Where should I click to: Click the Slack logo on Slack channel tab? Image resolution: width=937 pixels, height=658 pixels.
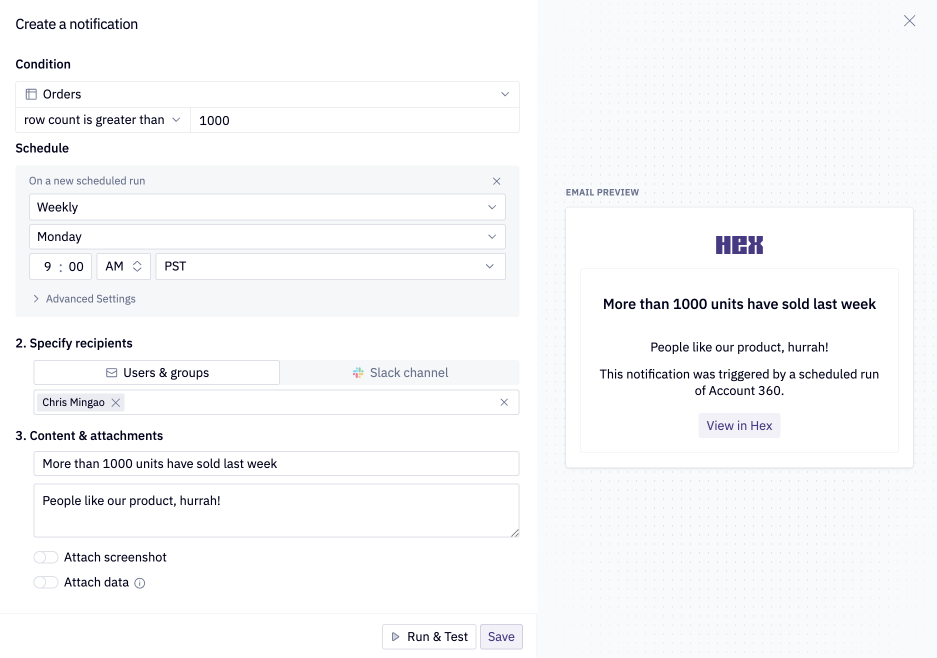click(x=358, y=372)
